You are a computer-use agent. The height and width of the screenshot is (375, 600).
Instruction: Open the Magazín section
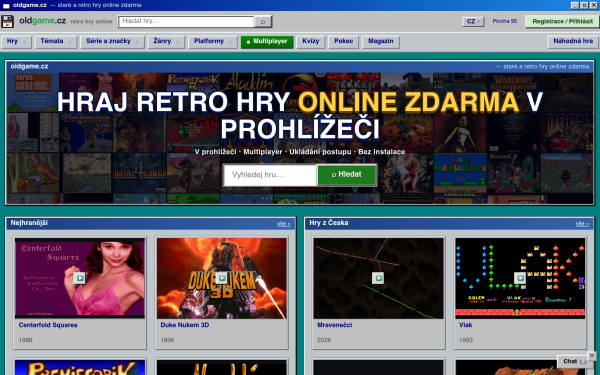[x=381, y=41]
